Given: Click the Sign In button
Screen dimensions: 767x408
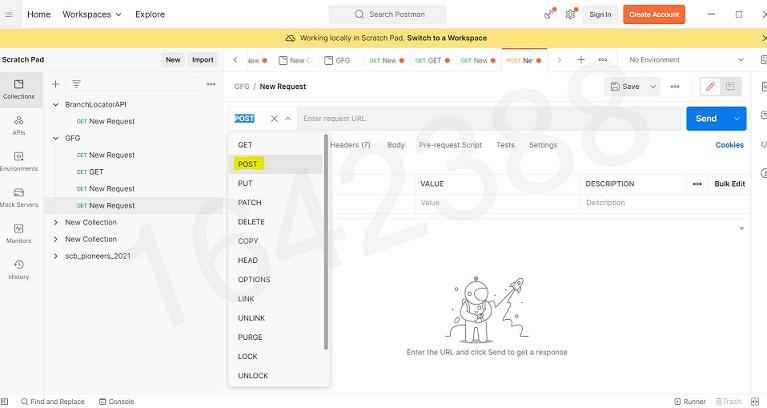Looking at the screenshot, I should pos(600,15).
